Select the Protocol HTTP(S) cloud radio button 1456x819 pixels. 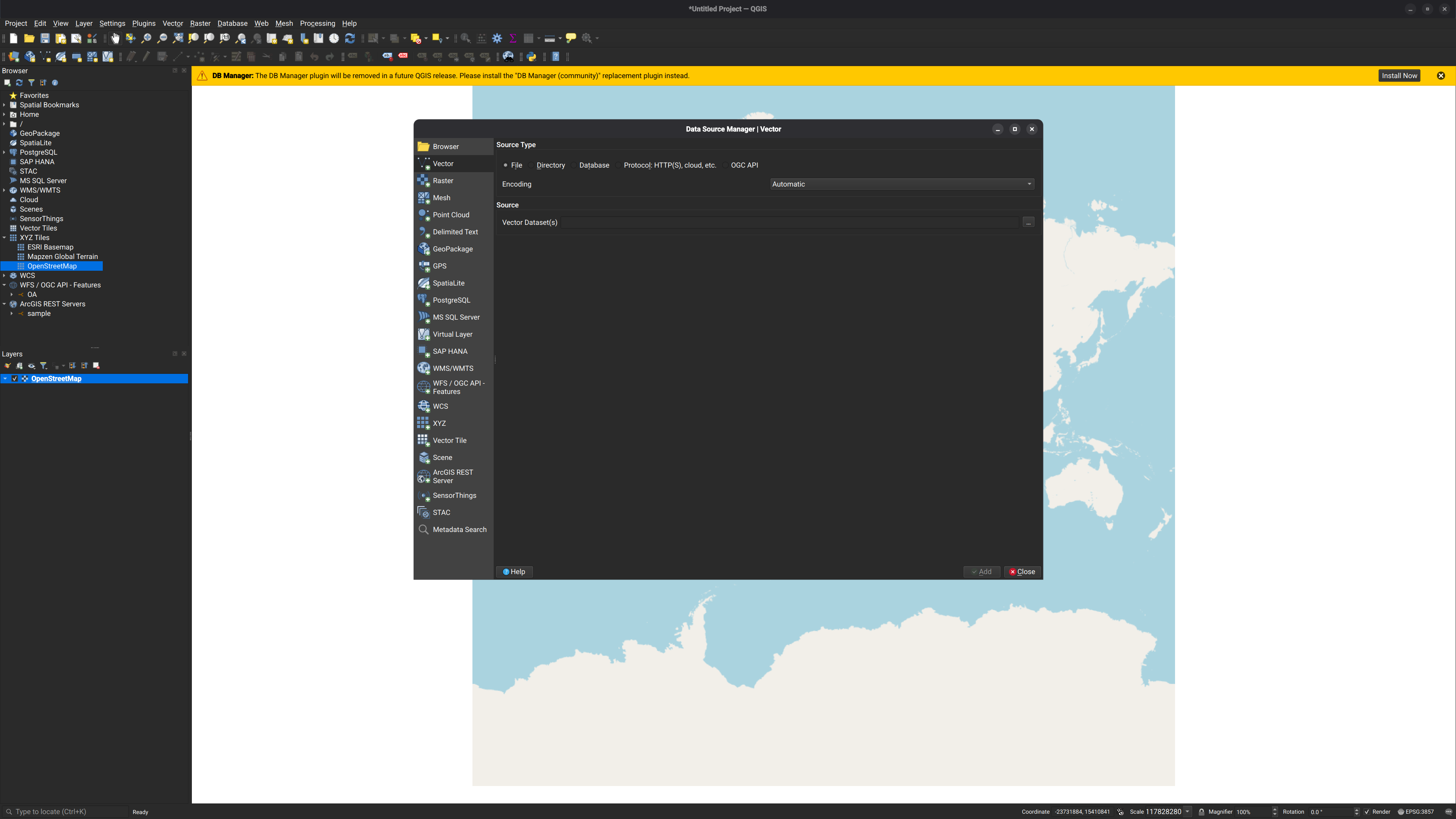tap(618, 165)
